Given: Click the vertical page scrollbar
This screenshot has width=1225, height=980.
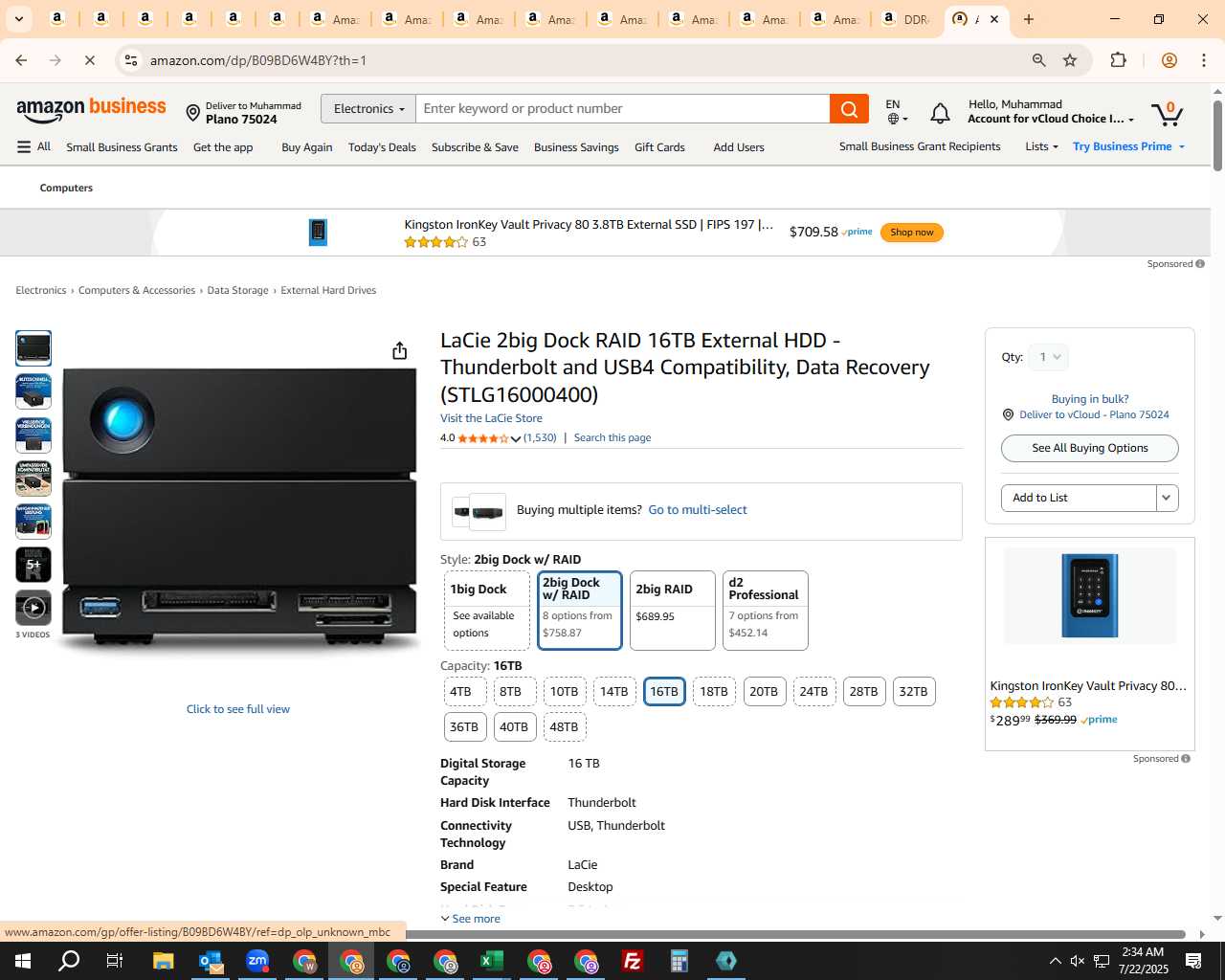Looking at the screenshot, I should [x=1217, y=134].
